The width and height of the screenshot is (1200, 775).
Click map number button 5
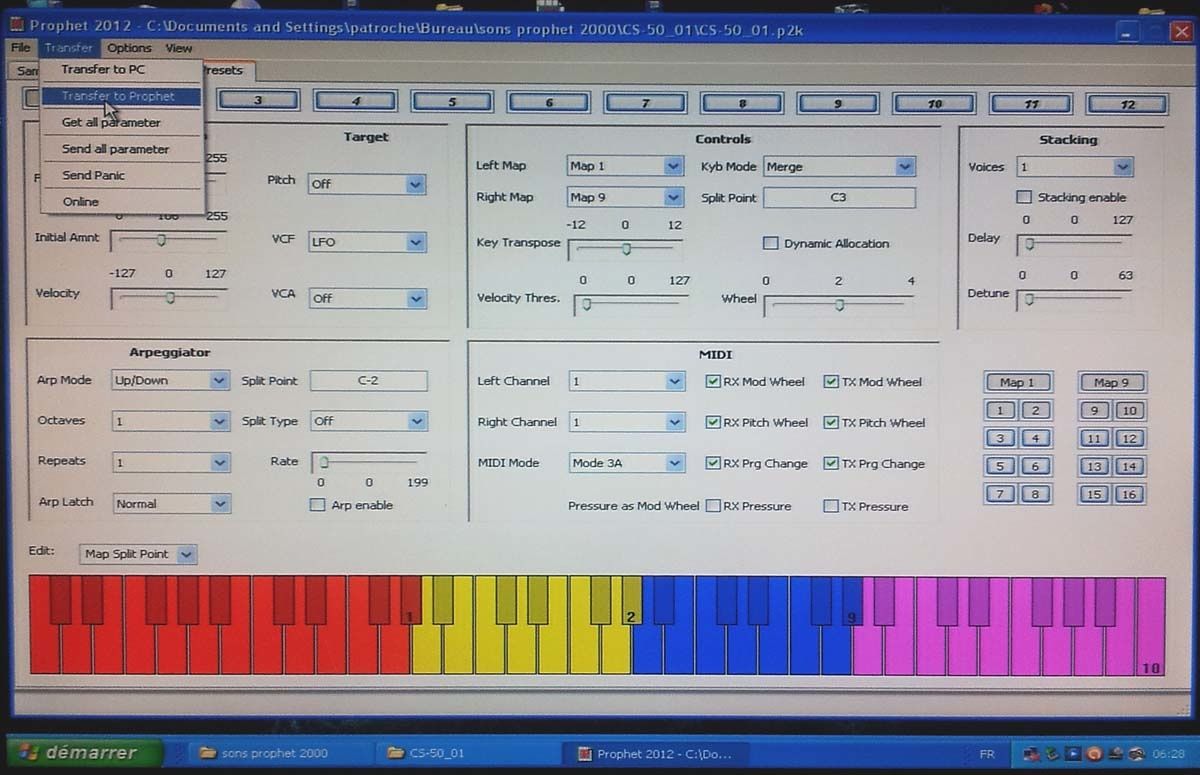pyautogui.click(x=1000, y=467)
